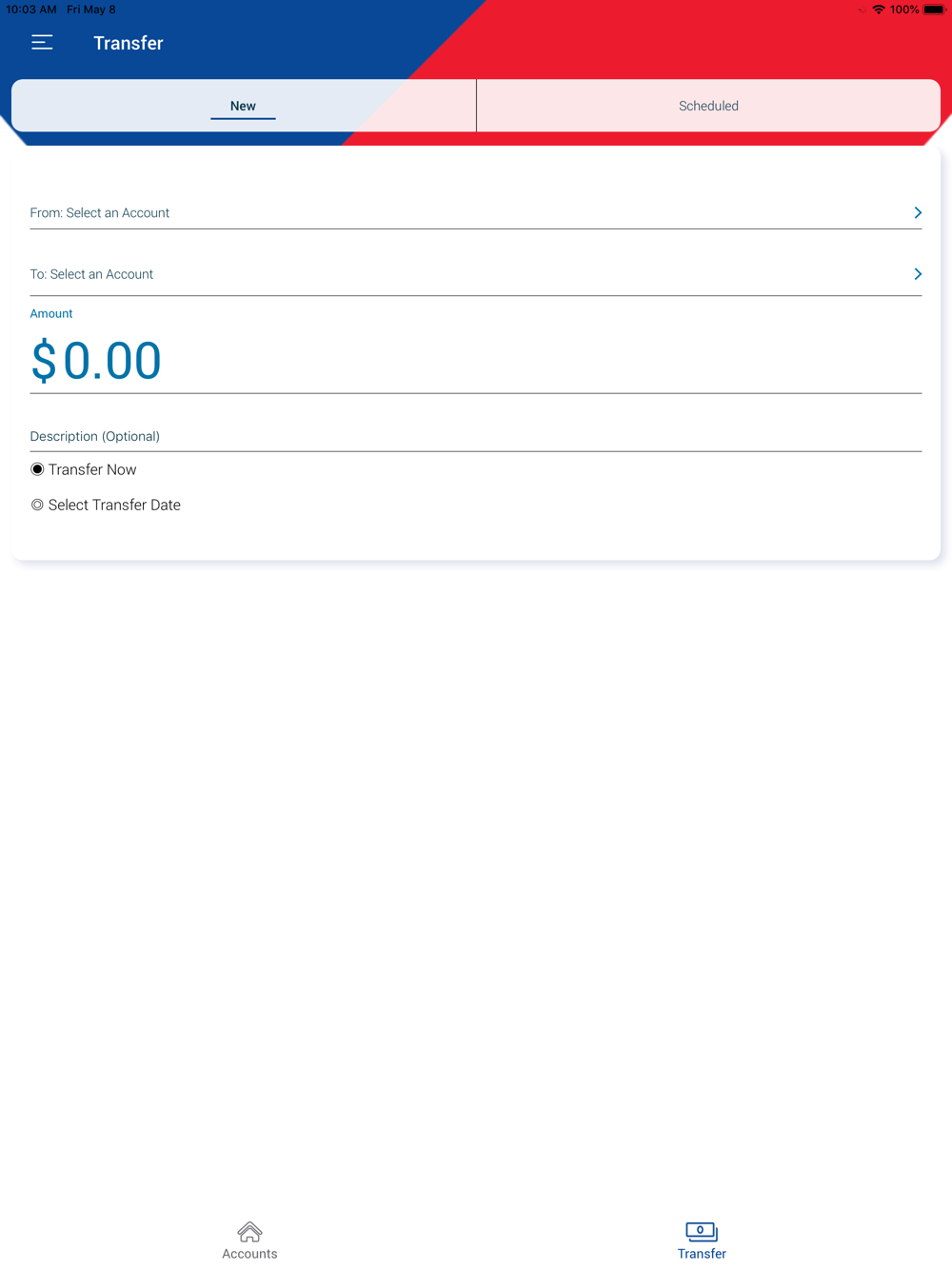The width and height of the screenshot is (952, 1270).
Task: Click the Select Transfer Date label
Action: tap(114, 506)
